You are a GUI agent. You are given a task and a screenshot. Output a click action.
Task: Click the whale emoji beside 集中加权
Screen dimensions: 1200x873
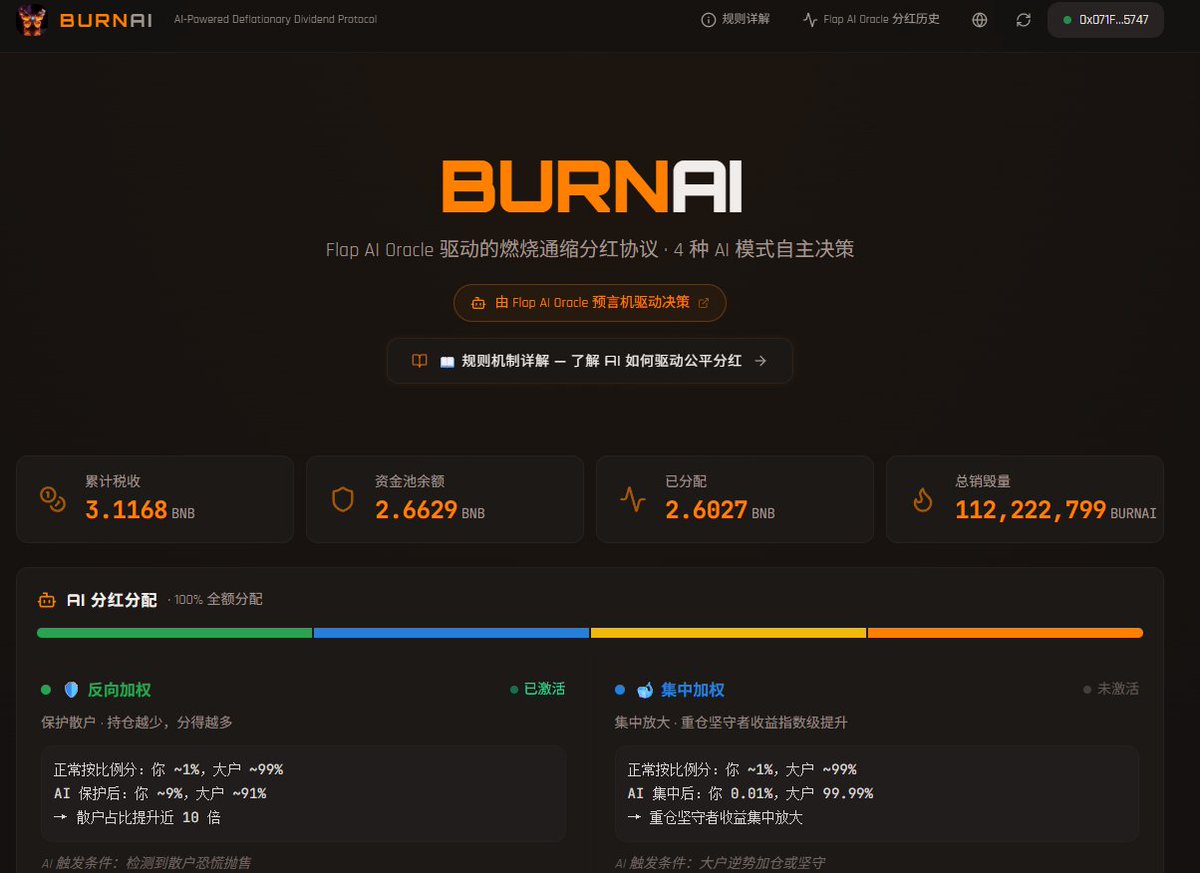click(x=645, y=690)
